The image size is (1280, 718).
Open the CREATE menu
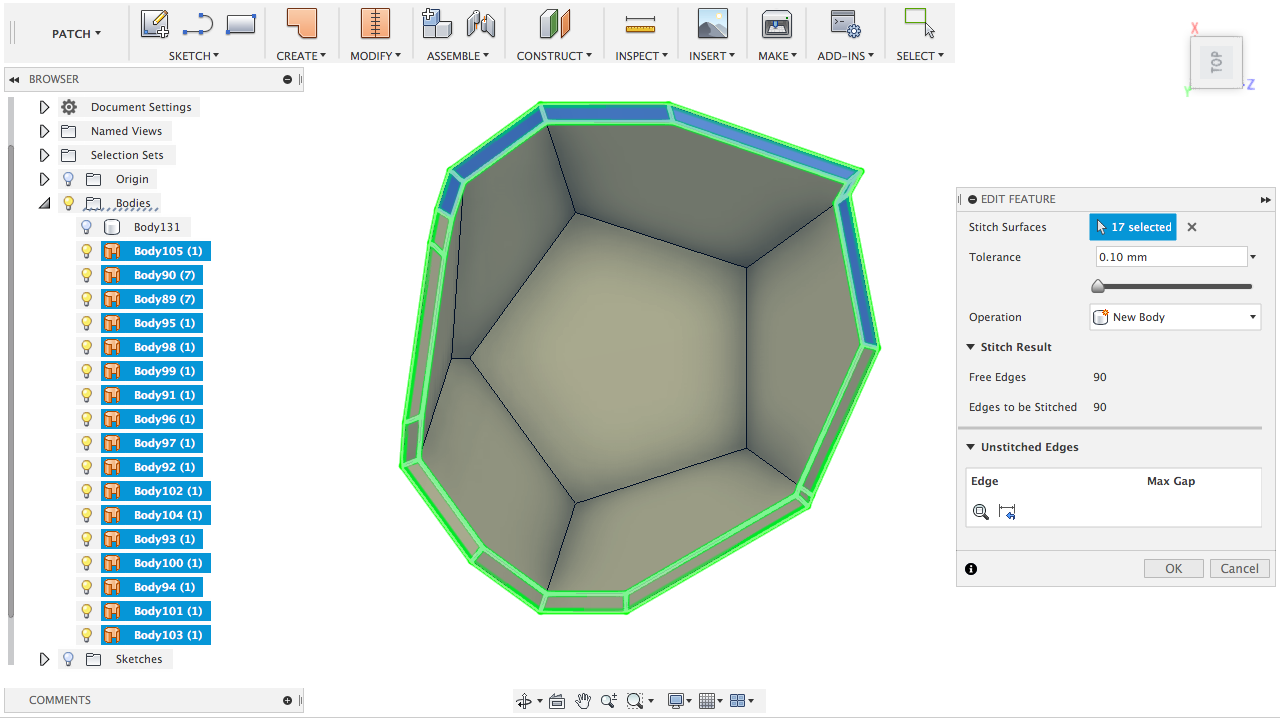[301, 56]
